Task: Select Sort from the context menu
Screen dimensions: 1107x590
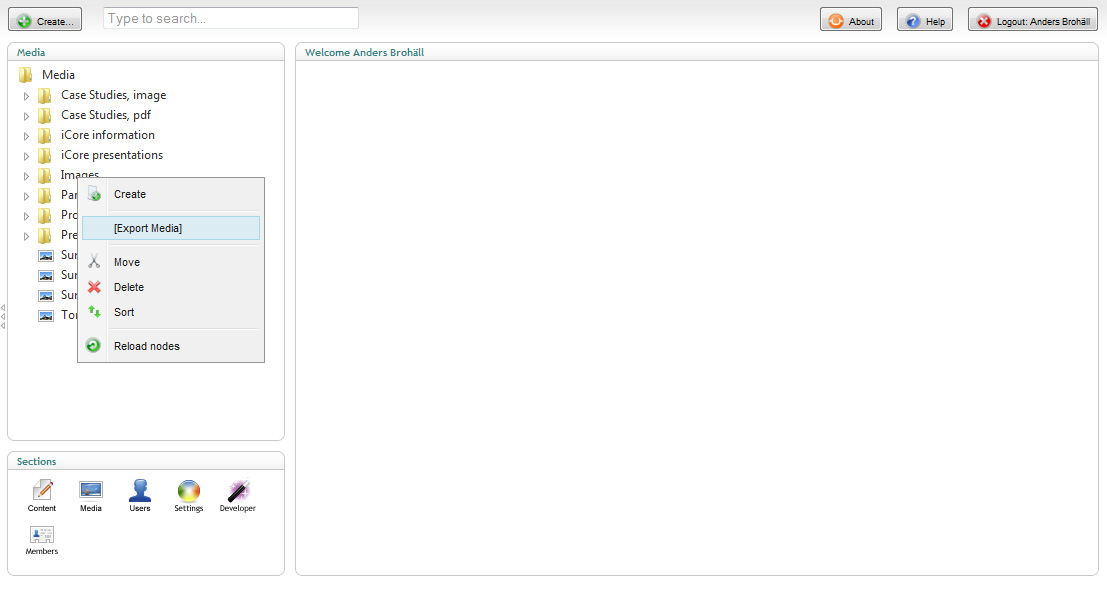Action: click(x=124, y=312)
